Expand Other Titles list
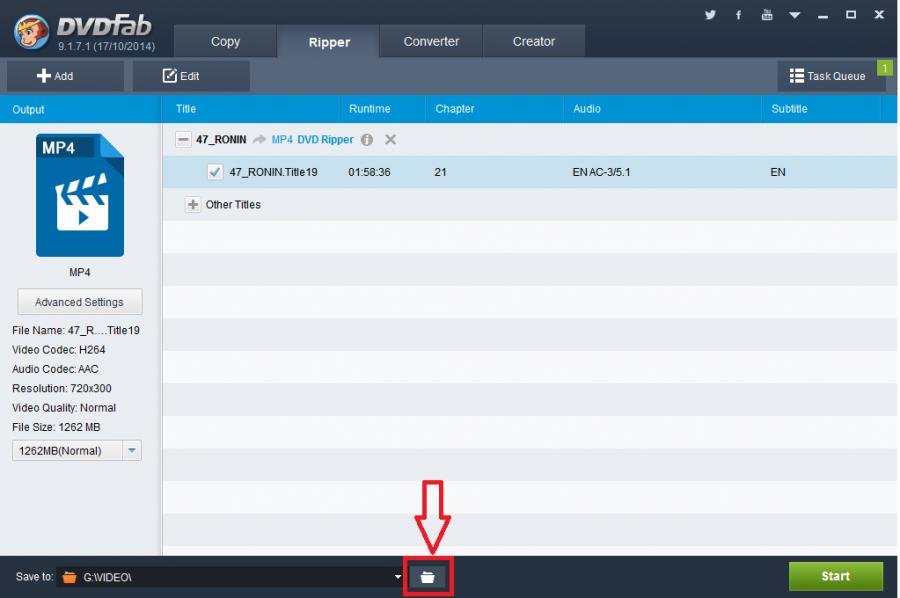Screen dimensions: 900x598 pyautogui.click(x=193, y=204)
